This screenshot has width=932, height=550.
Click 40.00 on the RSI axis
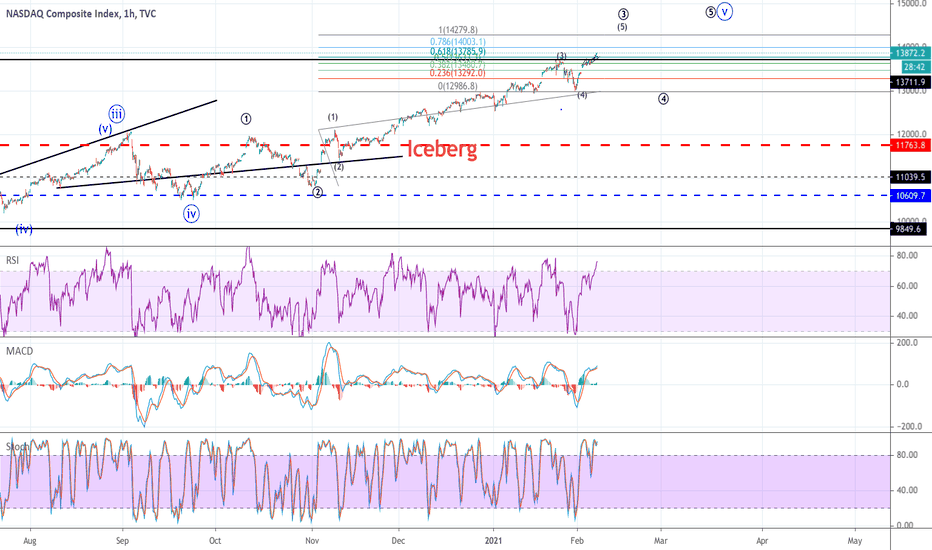point(908,316)
